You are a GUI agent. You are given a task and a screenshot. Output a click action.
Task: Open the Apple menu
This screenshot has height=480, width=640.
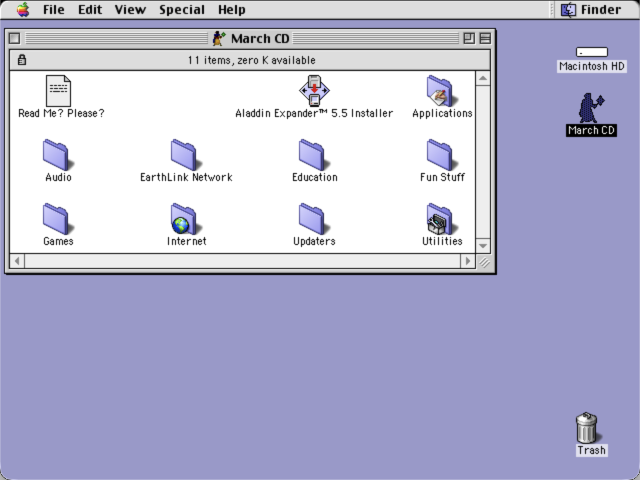(x=23, y=9)
